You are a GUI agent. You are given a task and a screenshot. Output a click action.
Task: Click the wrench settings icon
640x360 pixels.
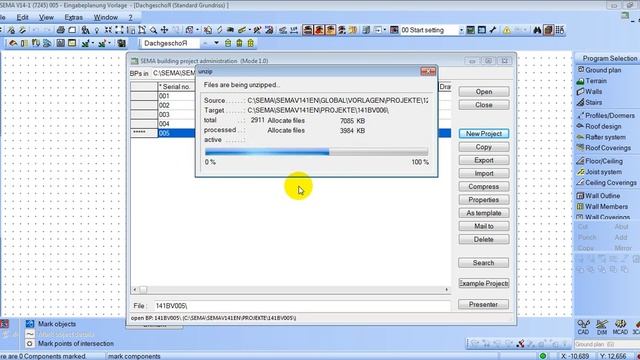pyautogui.click(x=493, y=30)
